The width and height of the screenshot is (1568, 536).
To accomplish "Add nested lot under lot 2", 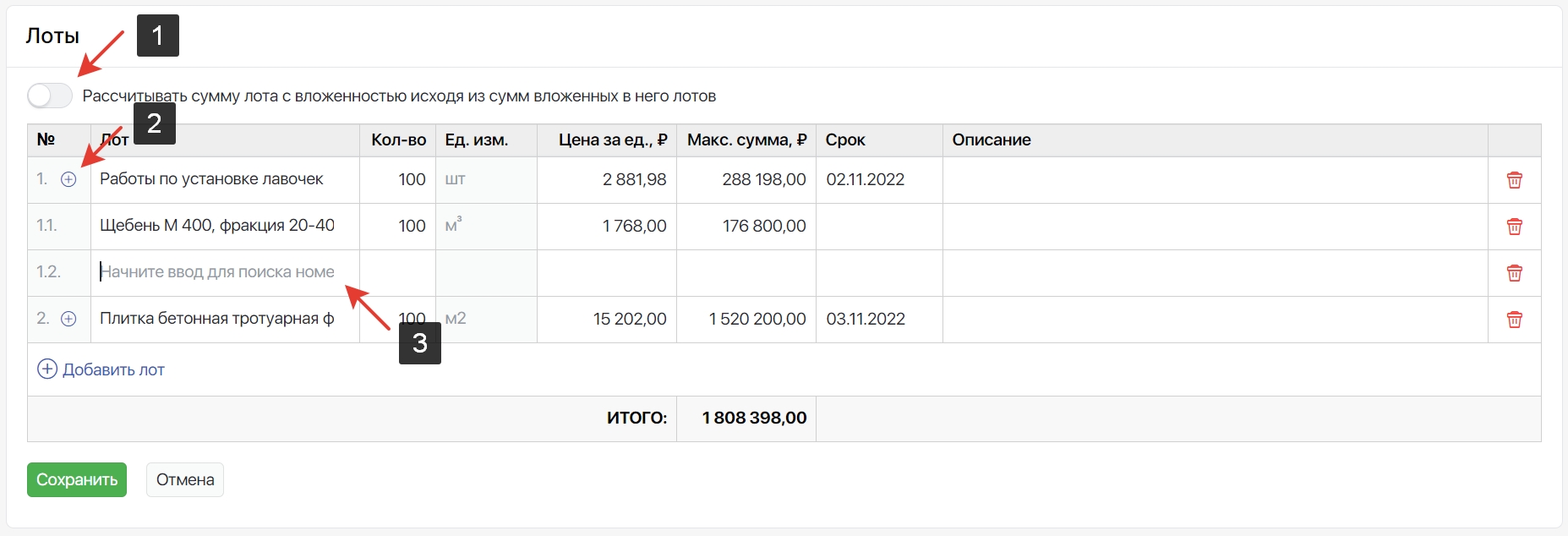I will (x=68, y=319).
